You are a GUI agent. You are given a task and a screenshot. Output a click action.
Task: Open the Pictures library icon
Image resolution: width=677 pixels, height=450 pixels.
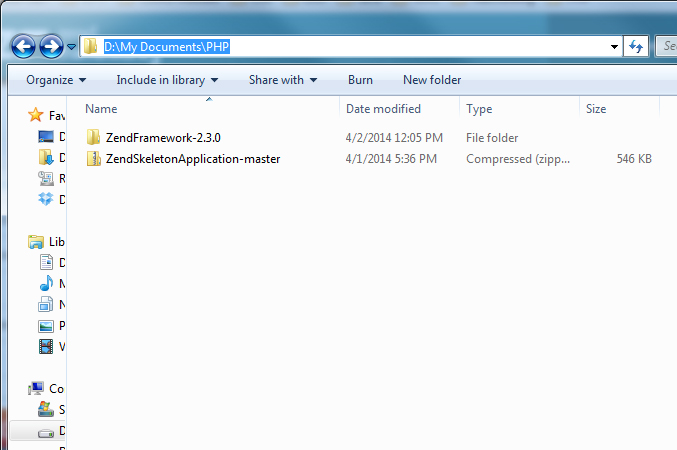pyautogui.click(x=46, y=326)
